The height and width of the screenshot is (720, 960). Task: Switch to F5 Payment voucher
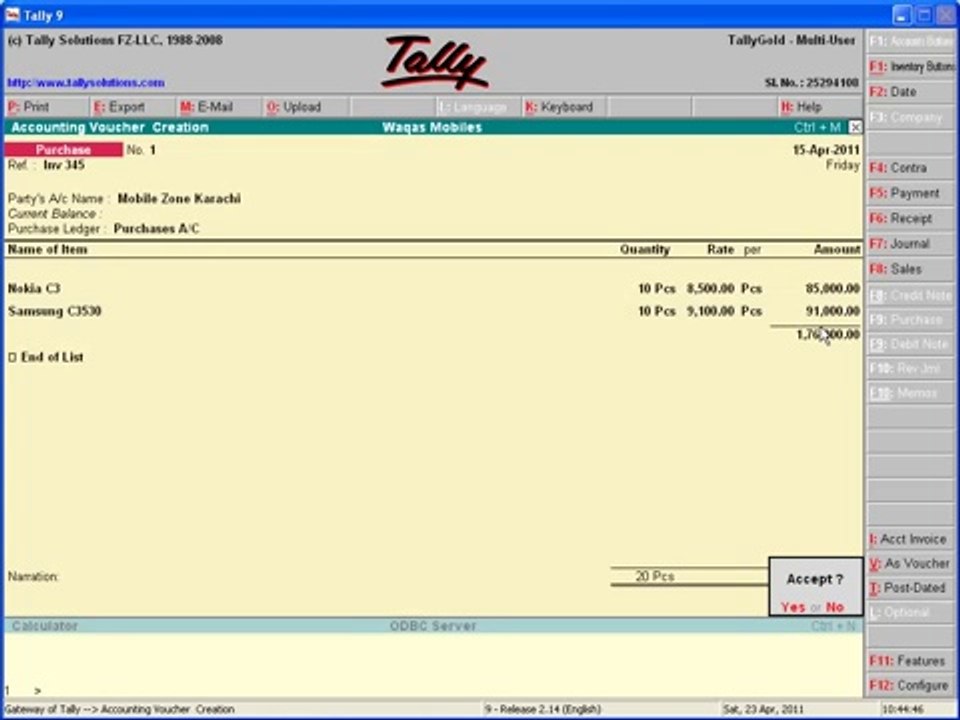tap(911, 193)
